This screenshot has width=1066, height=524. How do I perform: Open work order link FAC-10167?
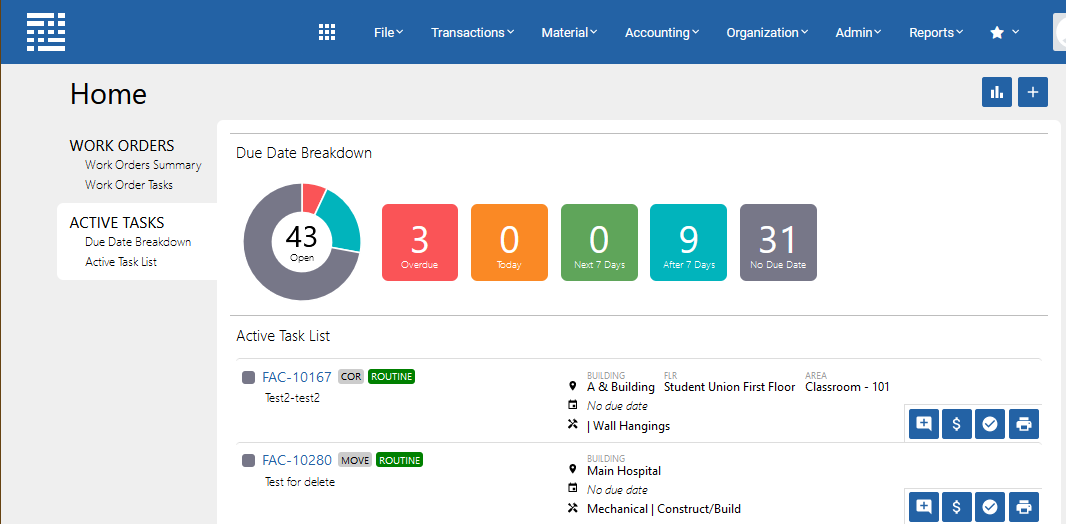(296, 377)
